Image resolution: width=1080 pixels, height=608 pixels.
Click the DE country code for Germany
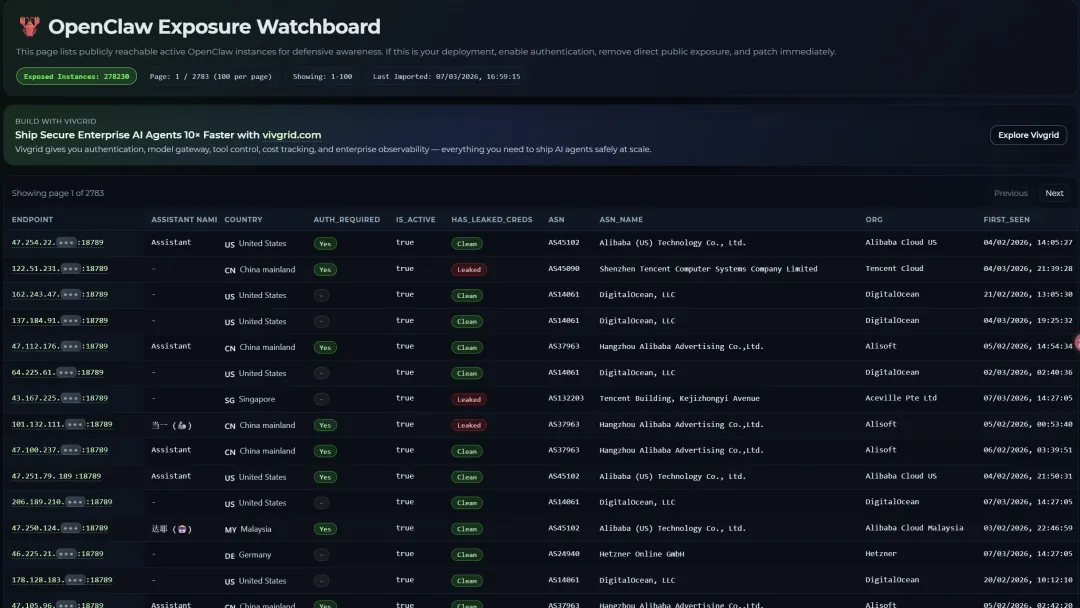[x=229, y=556]
